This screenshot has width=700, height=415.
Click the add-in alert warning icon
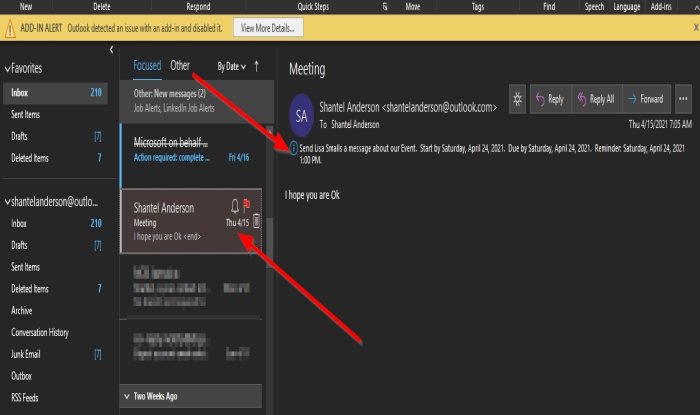coord(10,29)
